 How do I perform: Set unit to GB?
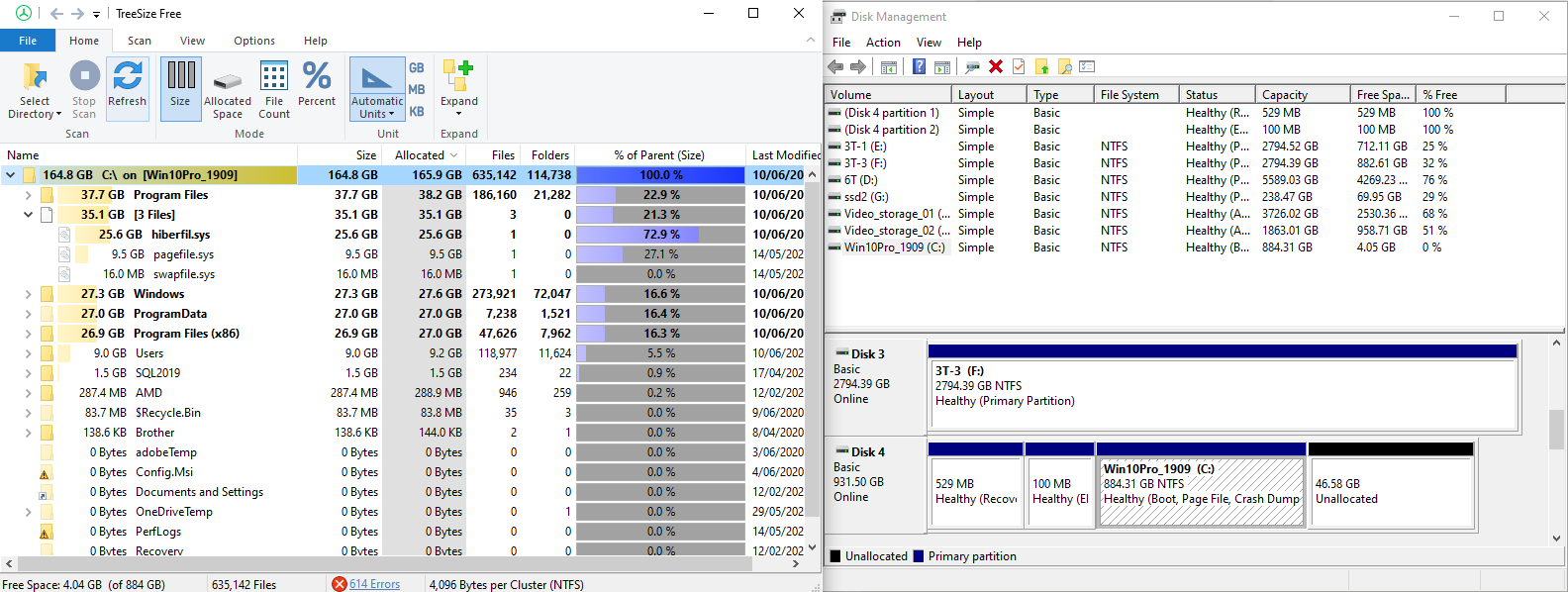(417, 68)
